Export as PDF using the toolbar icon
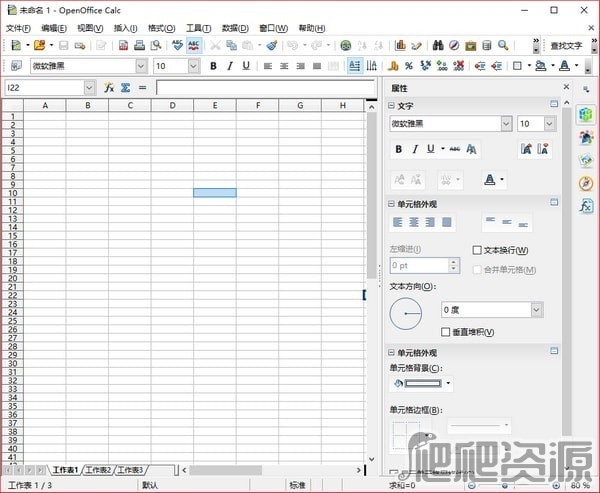The width and height of the screenshot is (600, 493). [x=123, y=45]
